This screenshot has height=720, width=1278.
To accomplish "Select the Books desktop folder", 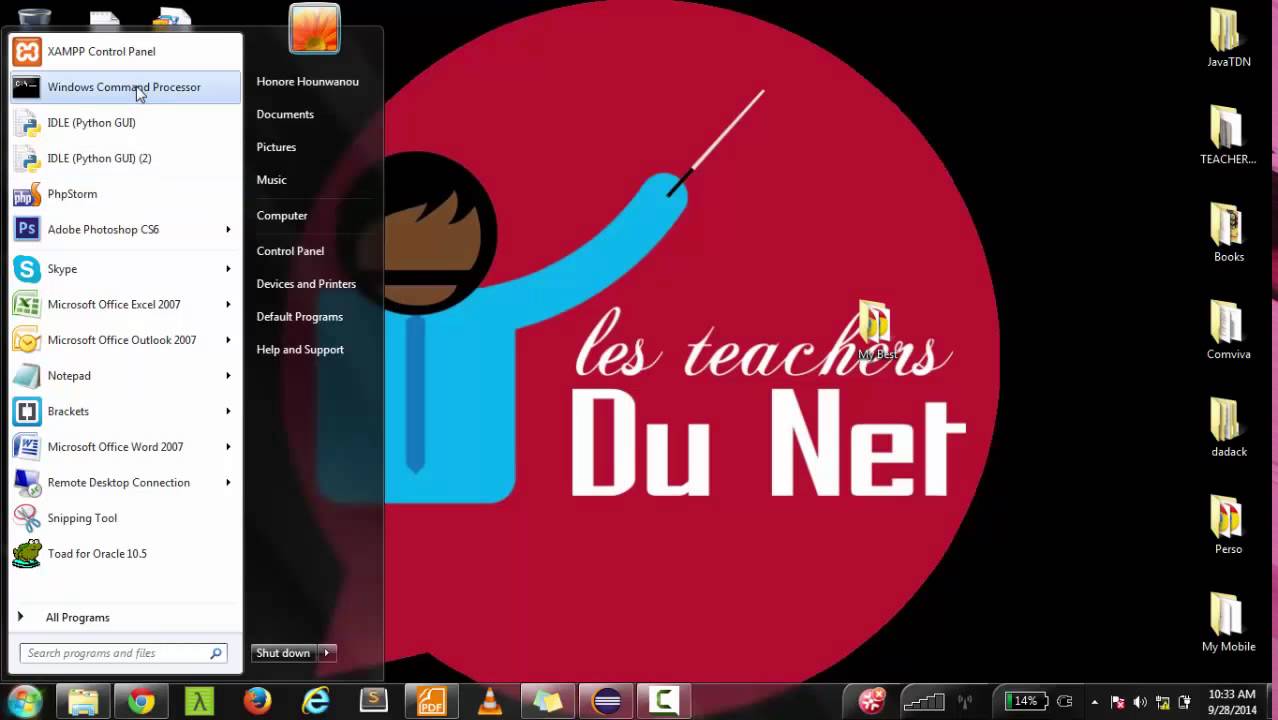I will pyautogui.click(x=1228, y=233).
